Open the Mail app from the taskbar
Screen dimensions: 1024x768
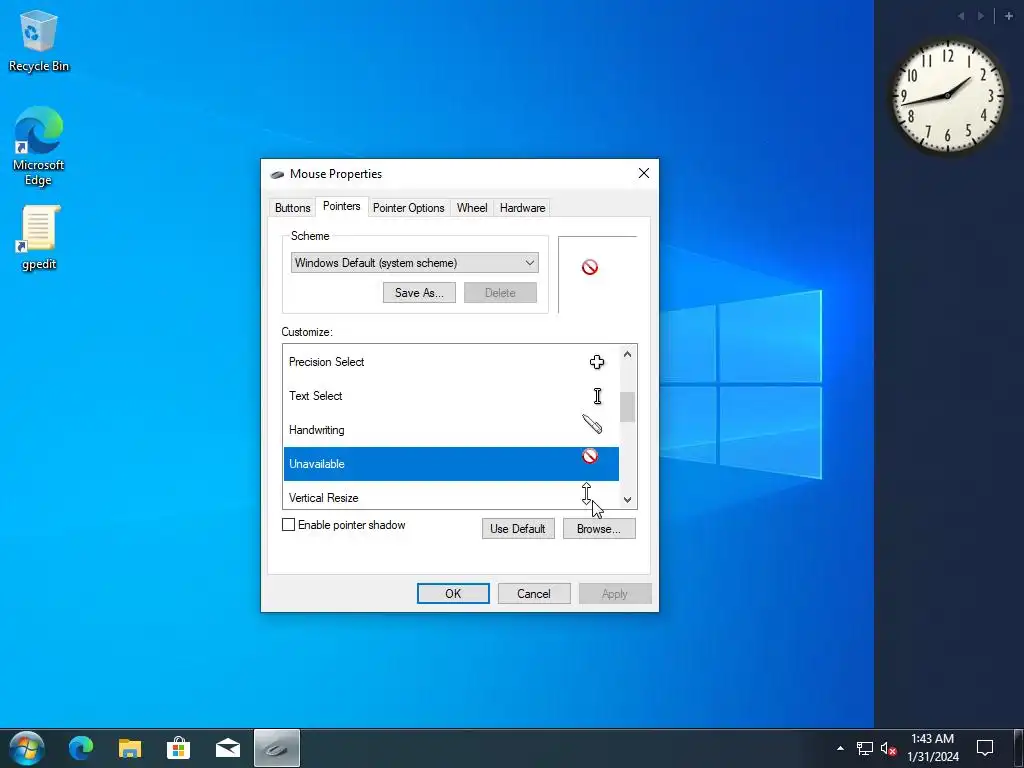[227, 748]
